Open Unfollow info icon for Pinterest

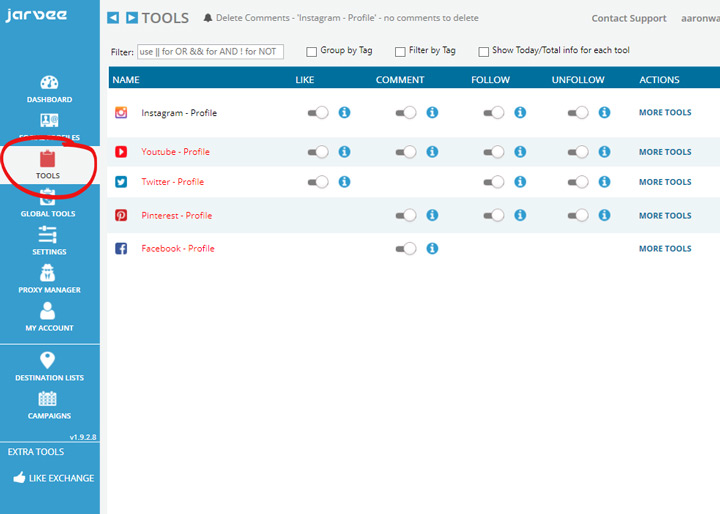[604, 215]
